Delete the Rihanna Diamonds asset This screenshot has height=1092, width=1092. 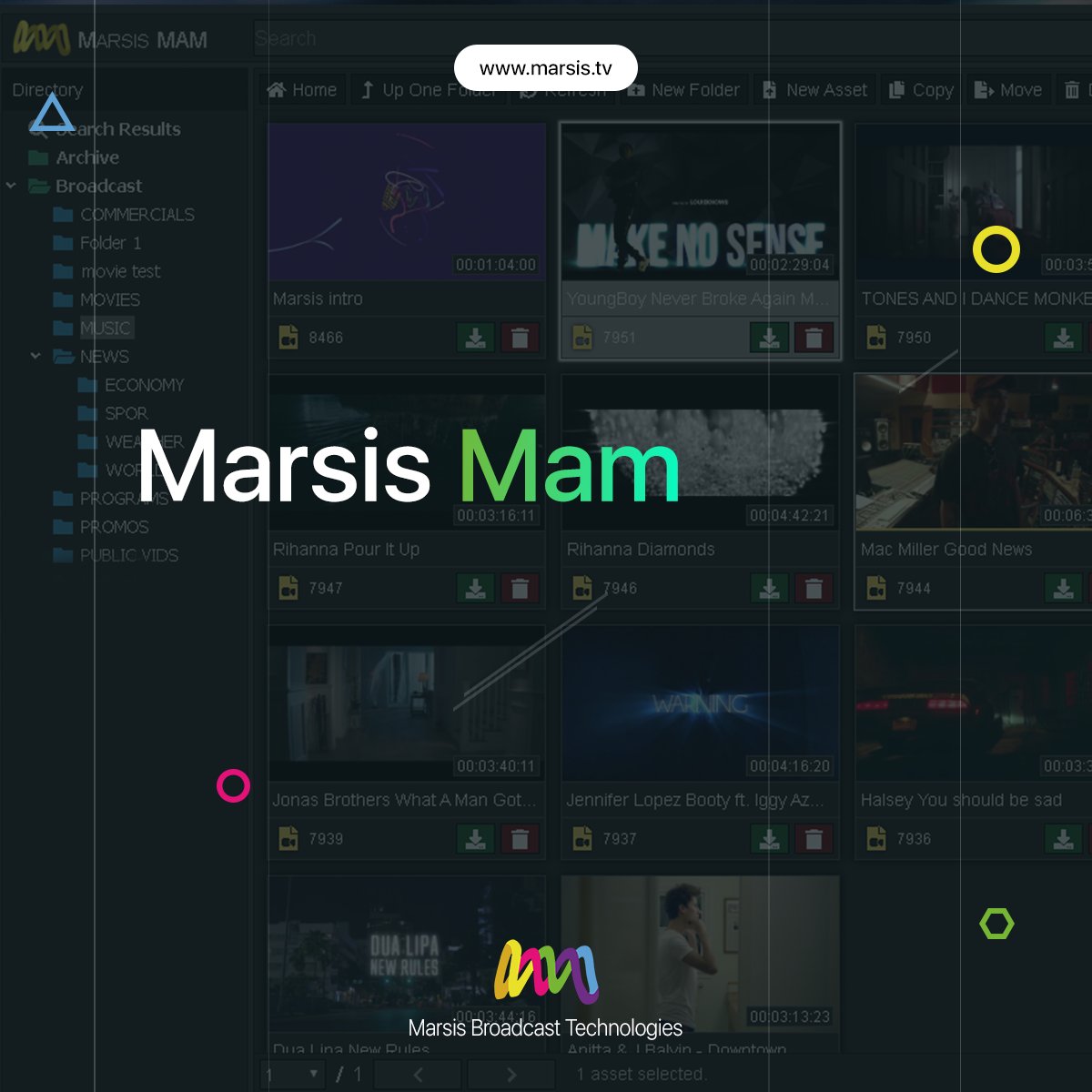coord(814,589)
